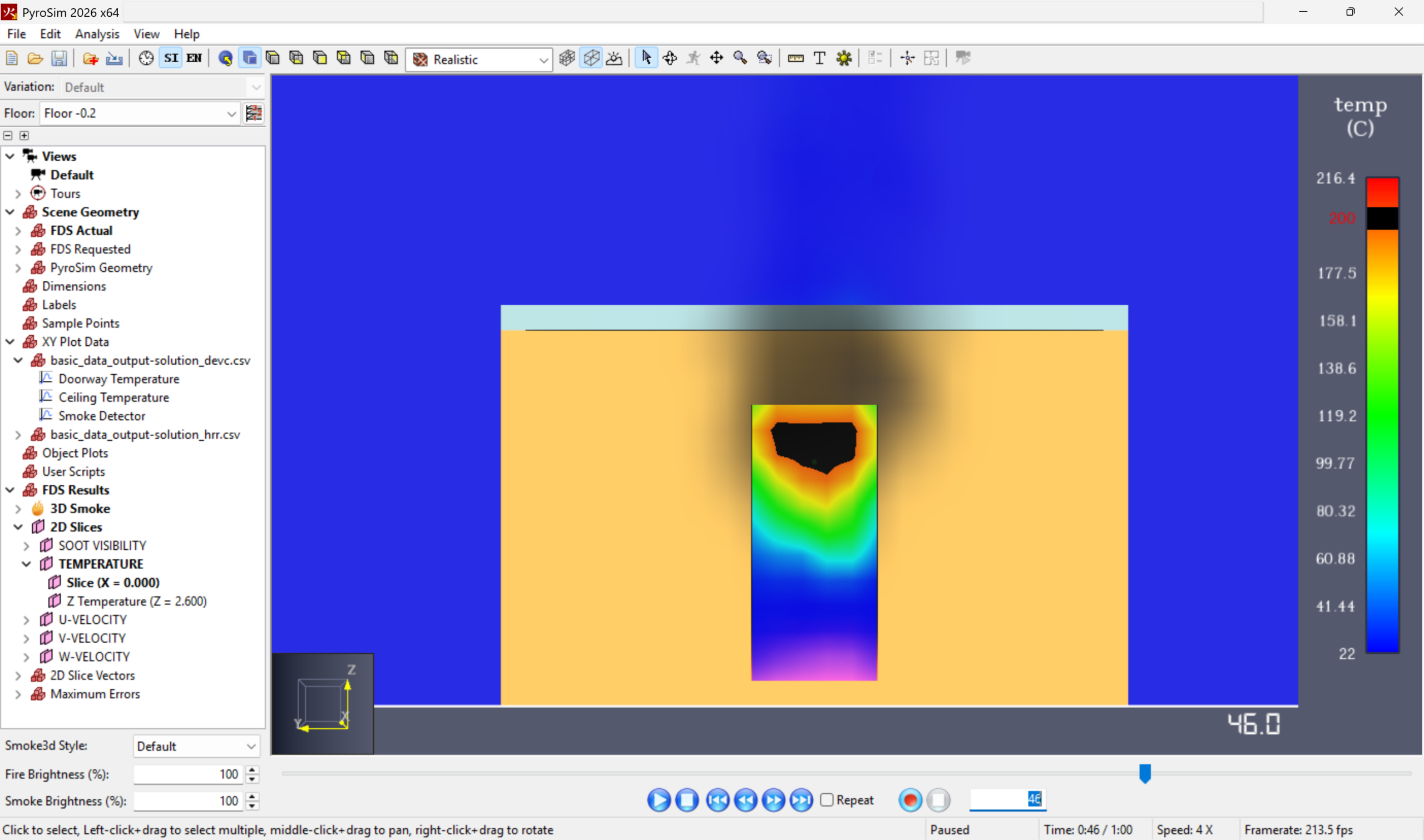Viewport: 1424px width, 840px height.
Task: Expand the FDS Actual node
Action: [x=18, y=231]
